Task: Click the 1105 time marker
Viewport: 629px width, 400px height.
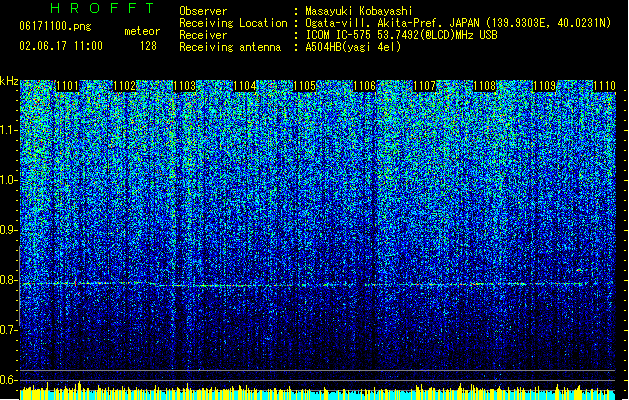Action: pyautogui.click(x=304, y=86)
